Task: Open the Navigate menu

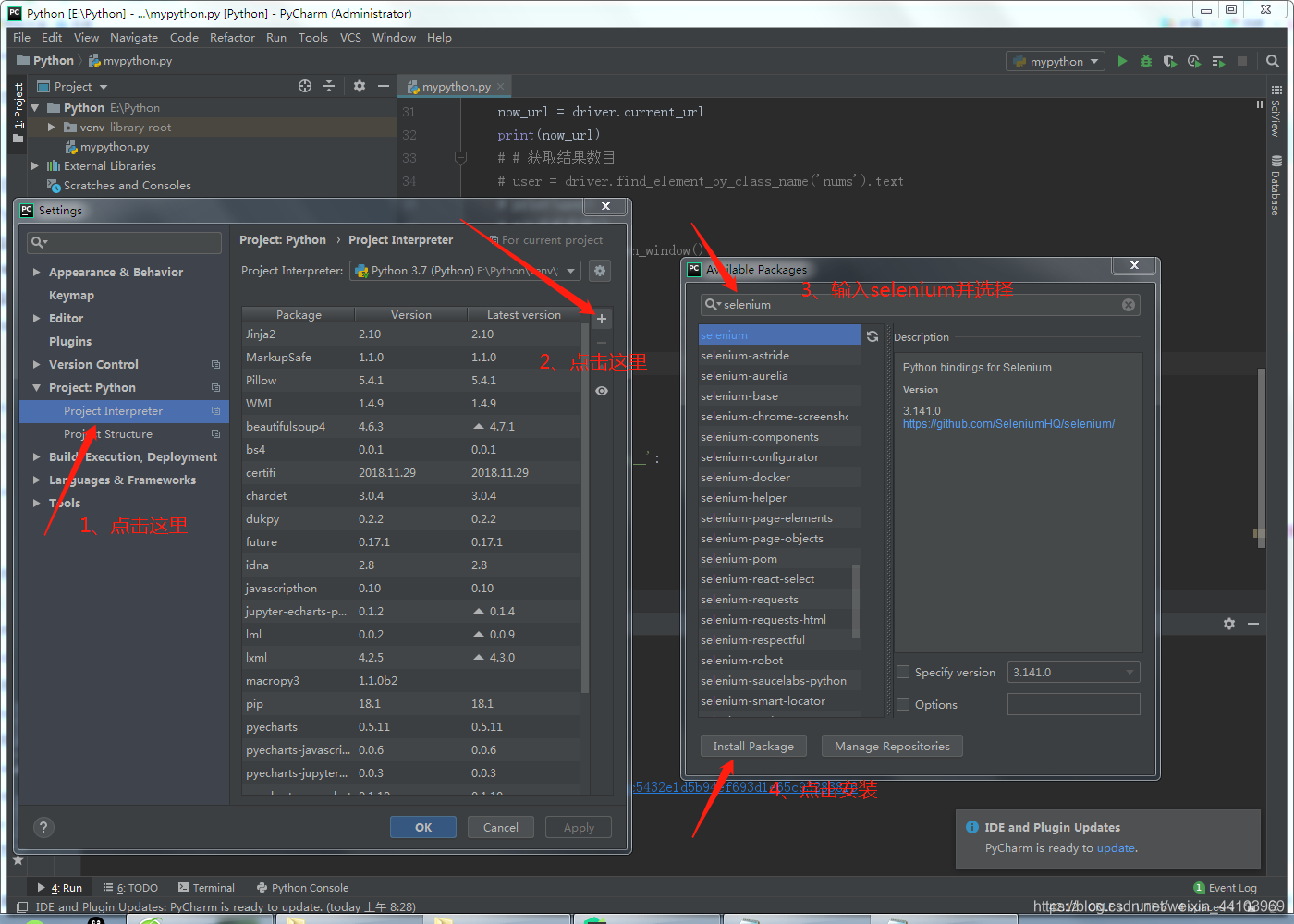Action: 134,38
